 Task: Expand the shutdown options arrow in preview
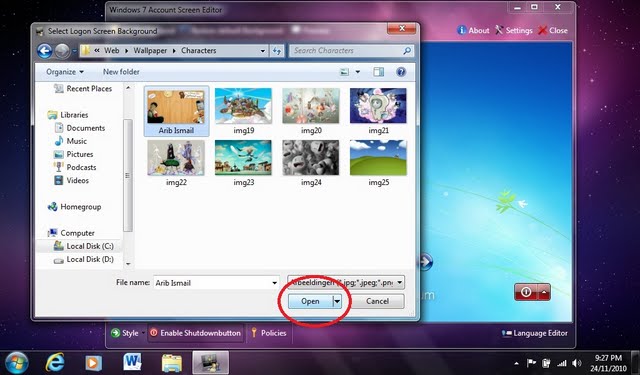(544, 292)
